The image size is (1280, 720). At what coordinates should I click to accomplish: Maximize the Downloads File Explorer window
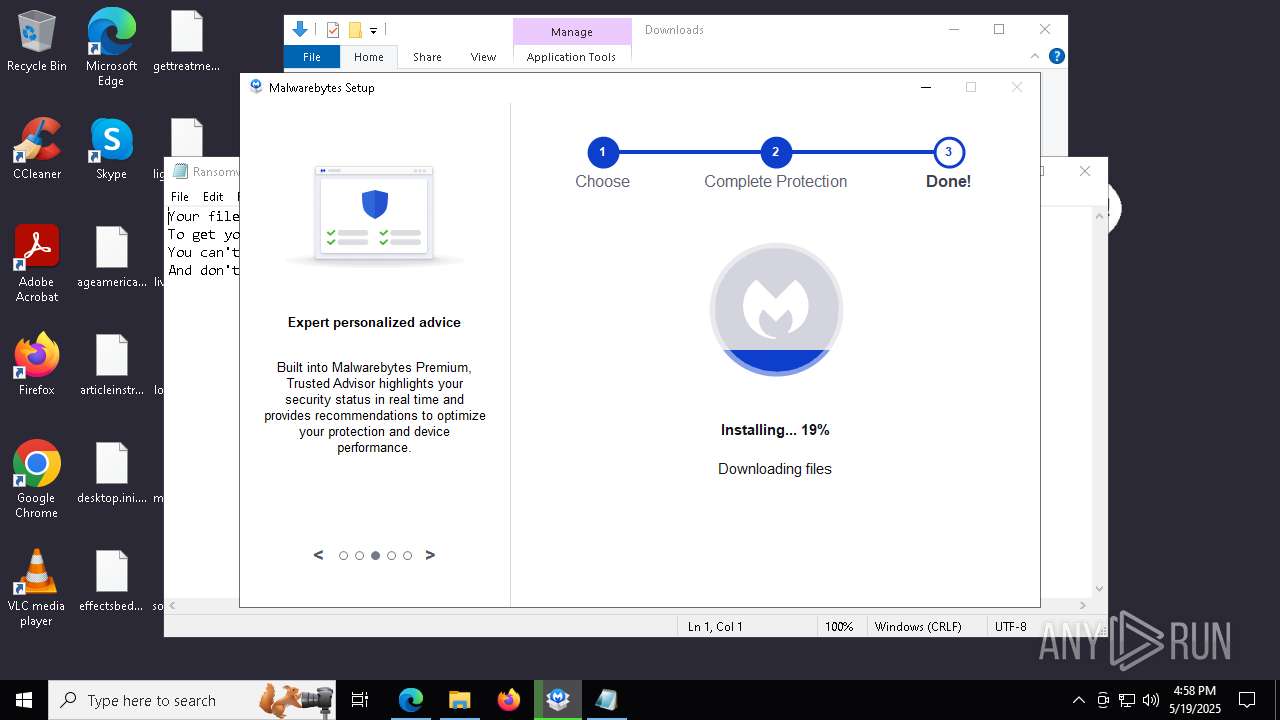coord(998,30)
